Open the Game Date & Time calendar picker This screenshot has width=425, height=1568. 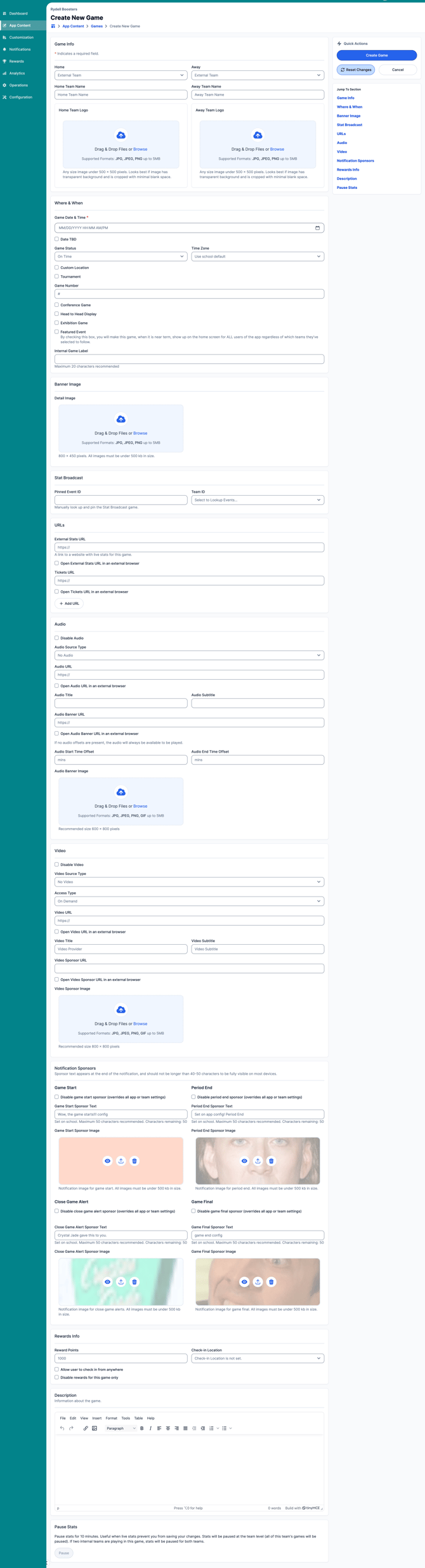(318, 228)
